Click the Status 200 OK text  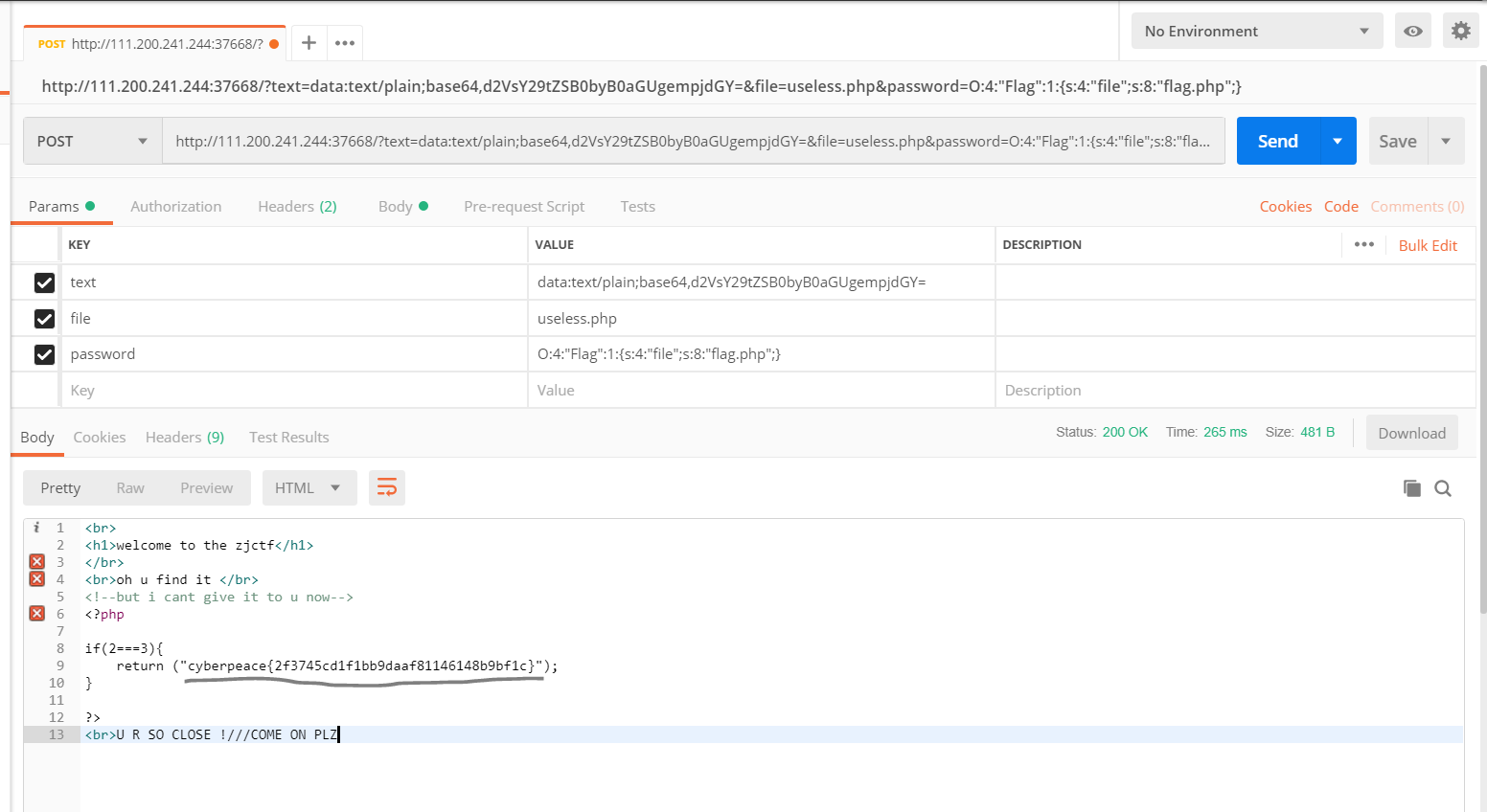click(1102, 432)
